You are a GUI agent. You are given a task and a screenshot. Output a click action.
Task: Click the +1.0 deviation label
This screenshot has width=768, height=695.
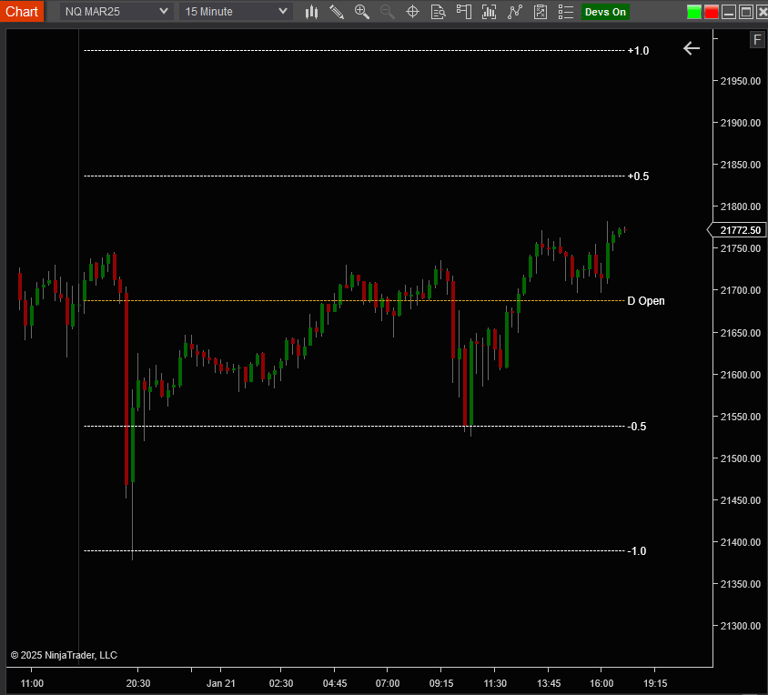(638, 50)
